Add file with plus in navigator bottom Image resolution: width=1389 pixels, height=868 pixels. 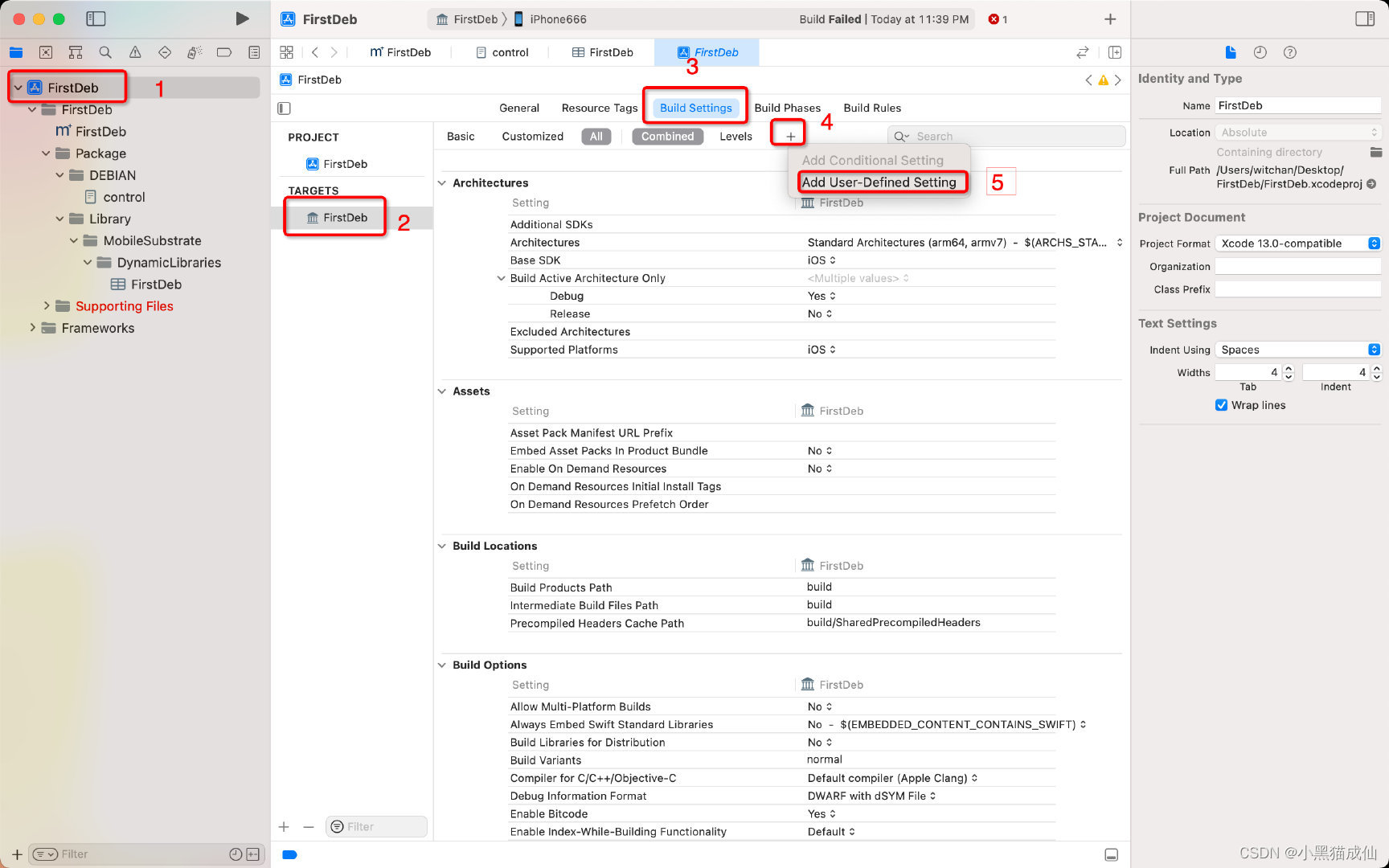pyautogui.click(x=17, y=854)
